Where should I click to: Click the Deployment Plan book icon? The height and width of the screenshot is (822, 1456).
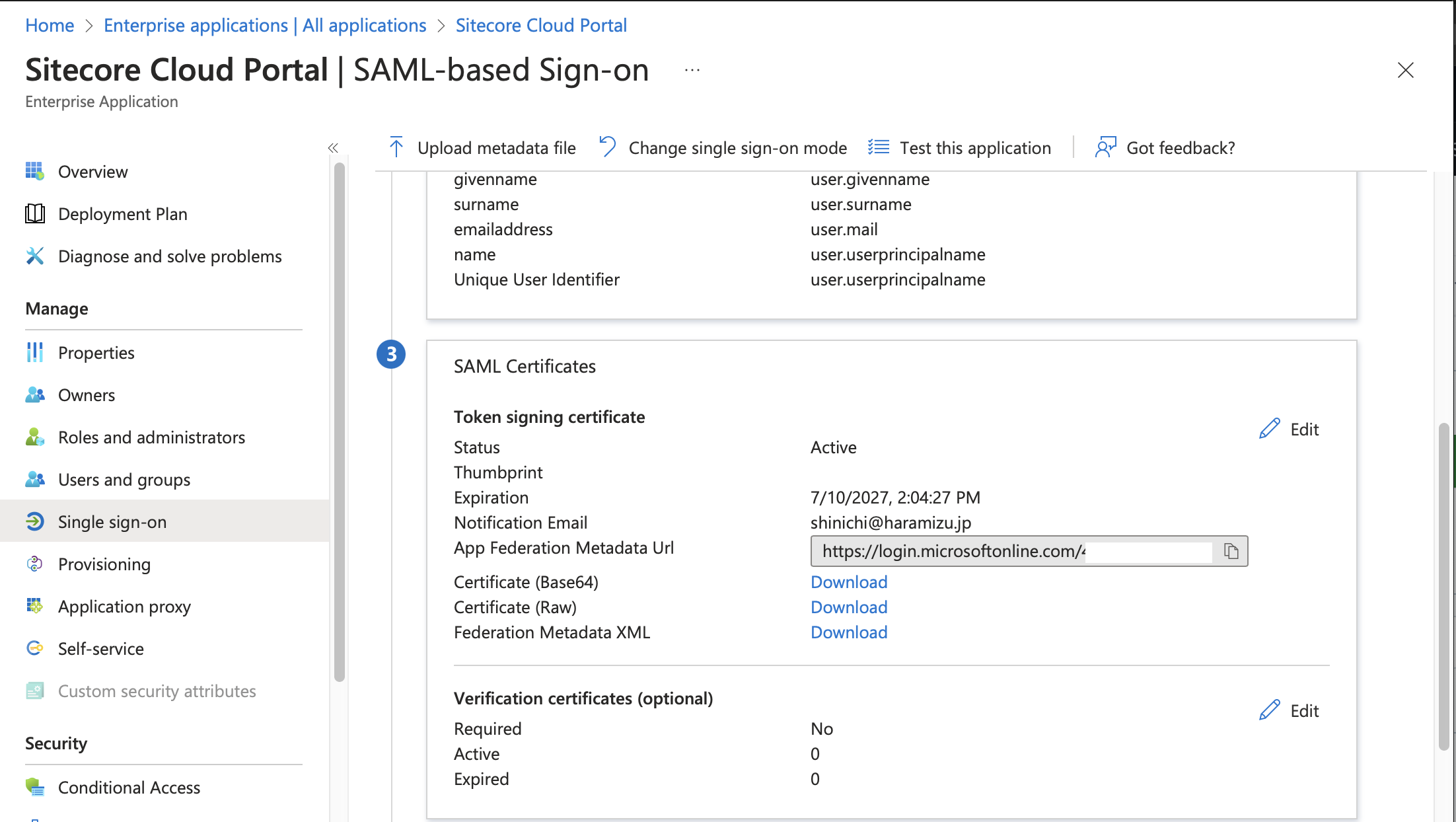click(x=35, y=213)
